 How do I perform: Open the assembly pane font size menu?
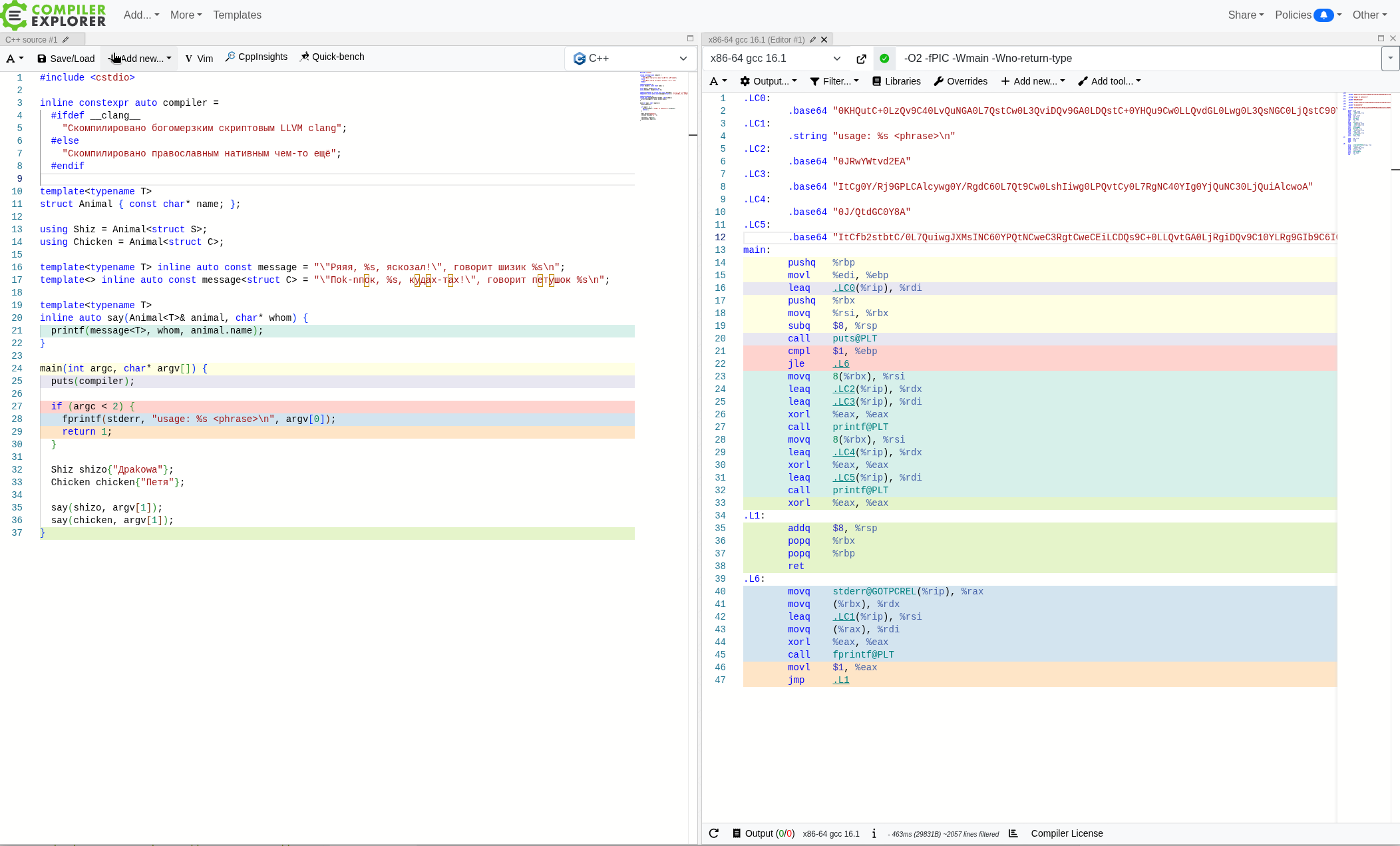(718, 81)
